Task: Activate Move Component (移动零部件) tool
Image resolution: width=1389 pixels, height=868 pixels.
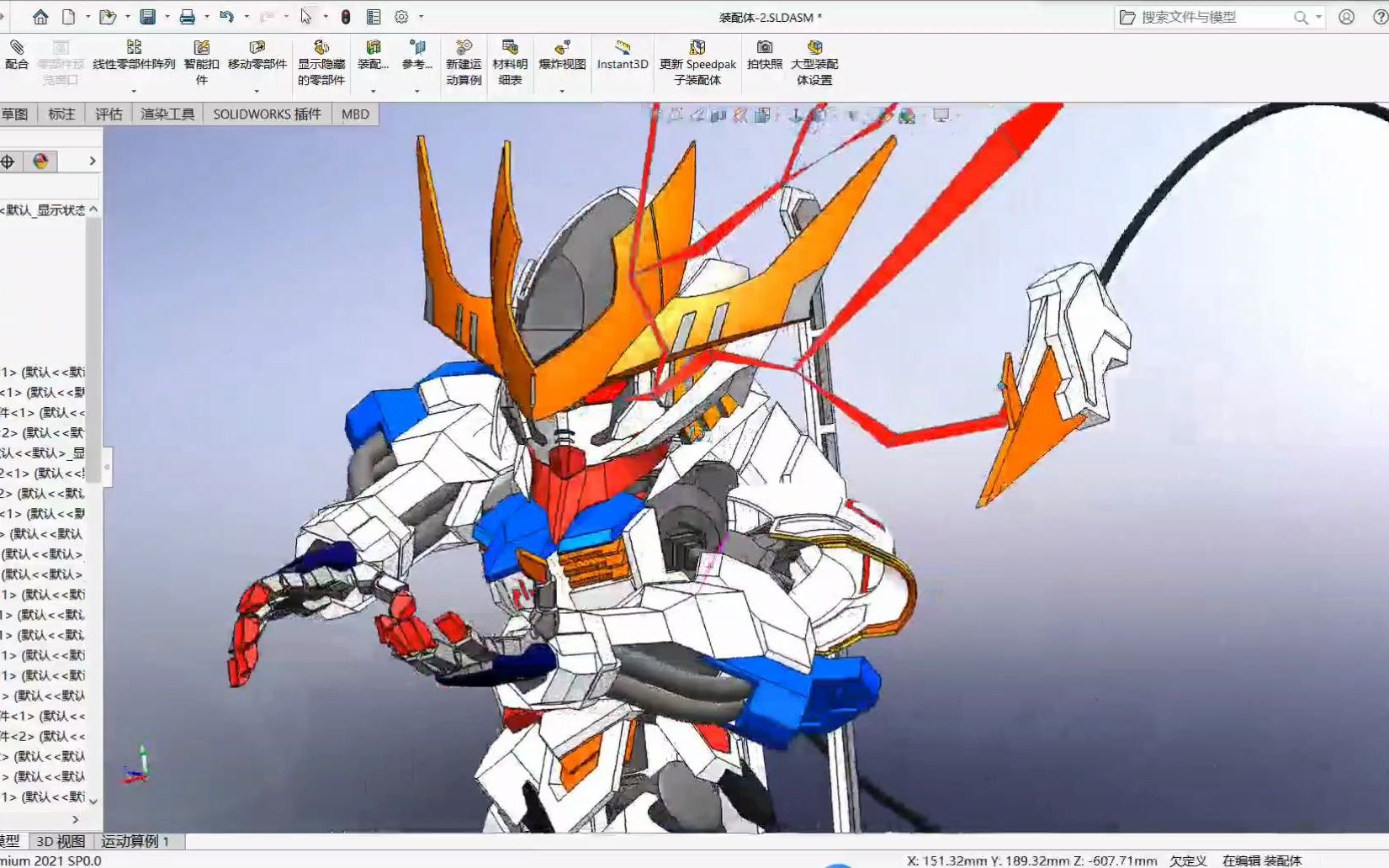Action: [257, 56]
